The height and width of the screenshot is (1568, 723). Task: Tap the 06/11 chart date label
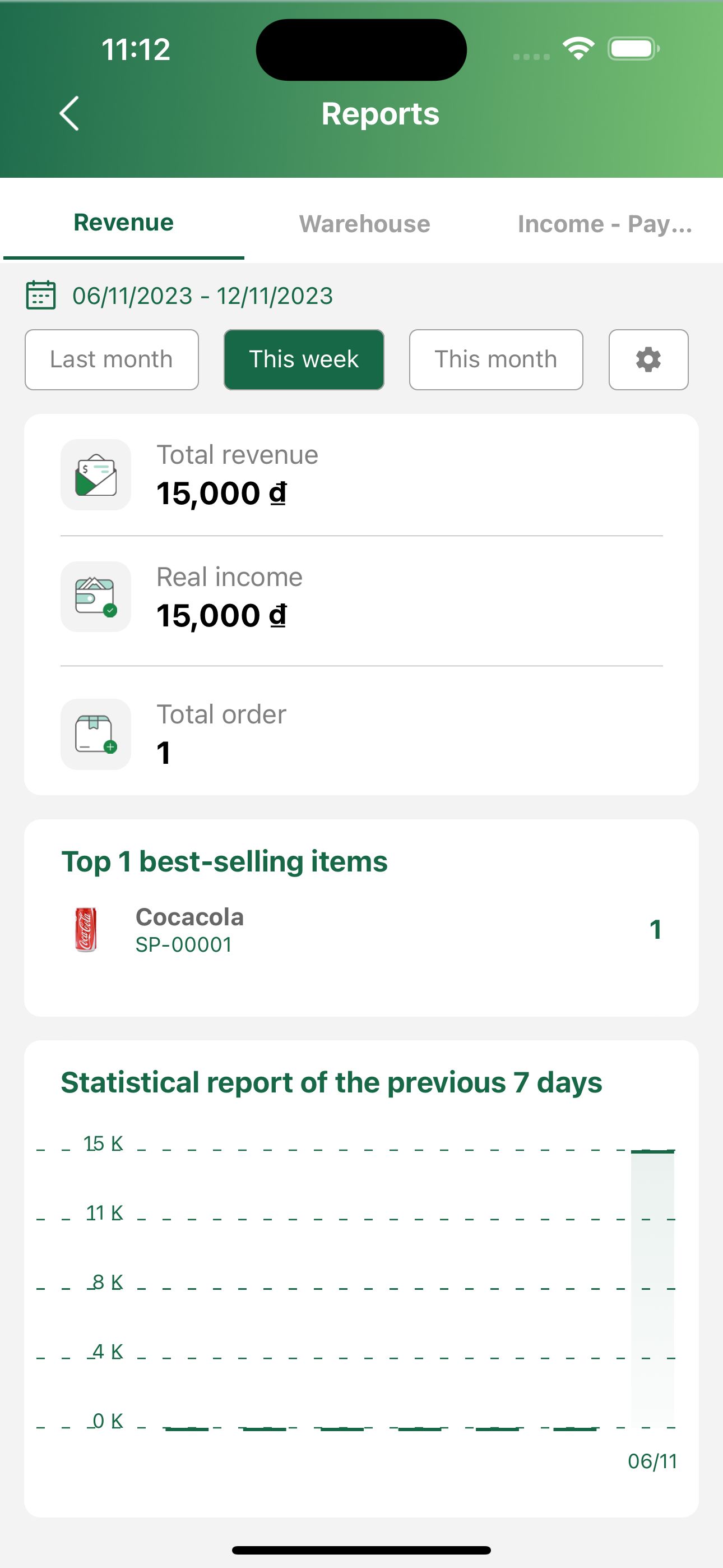point(652,1461)
